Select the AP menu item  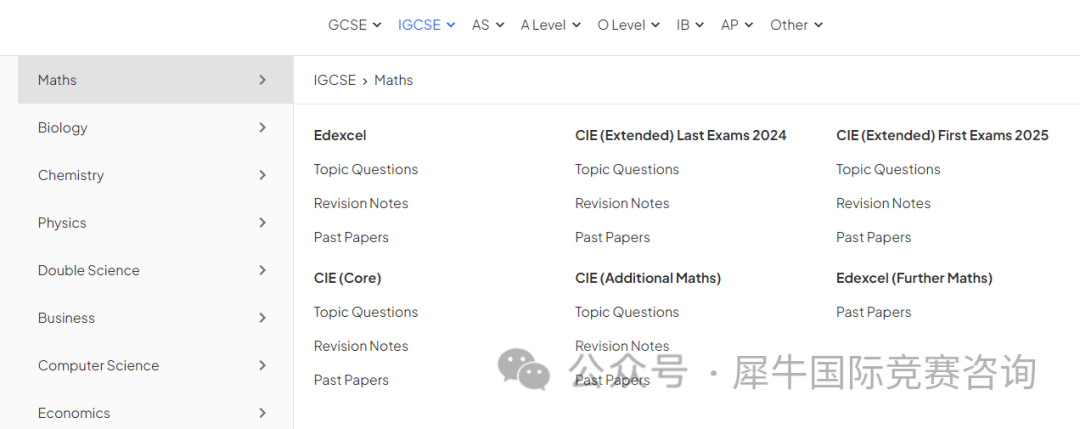click(x=737, y=25)
